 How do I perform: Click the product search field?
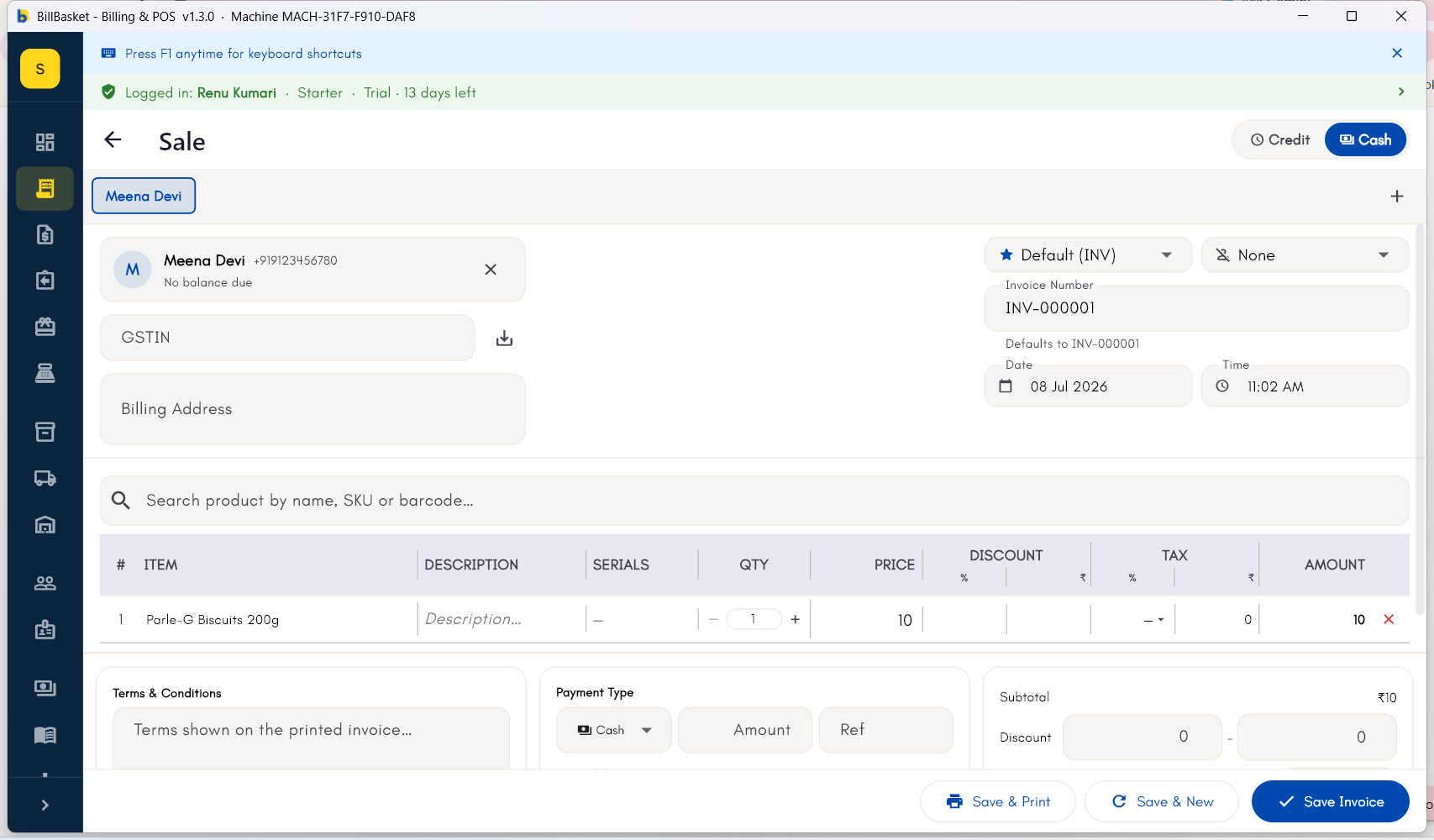(754, 501)
